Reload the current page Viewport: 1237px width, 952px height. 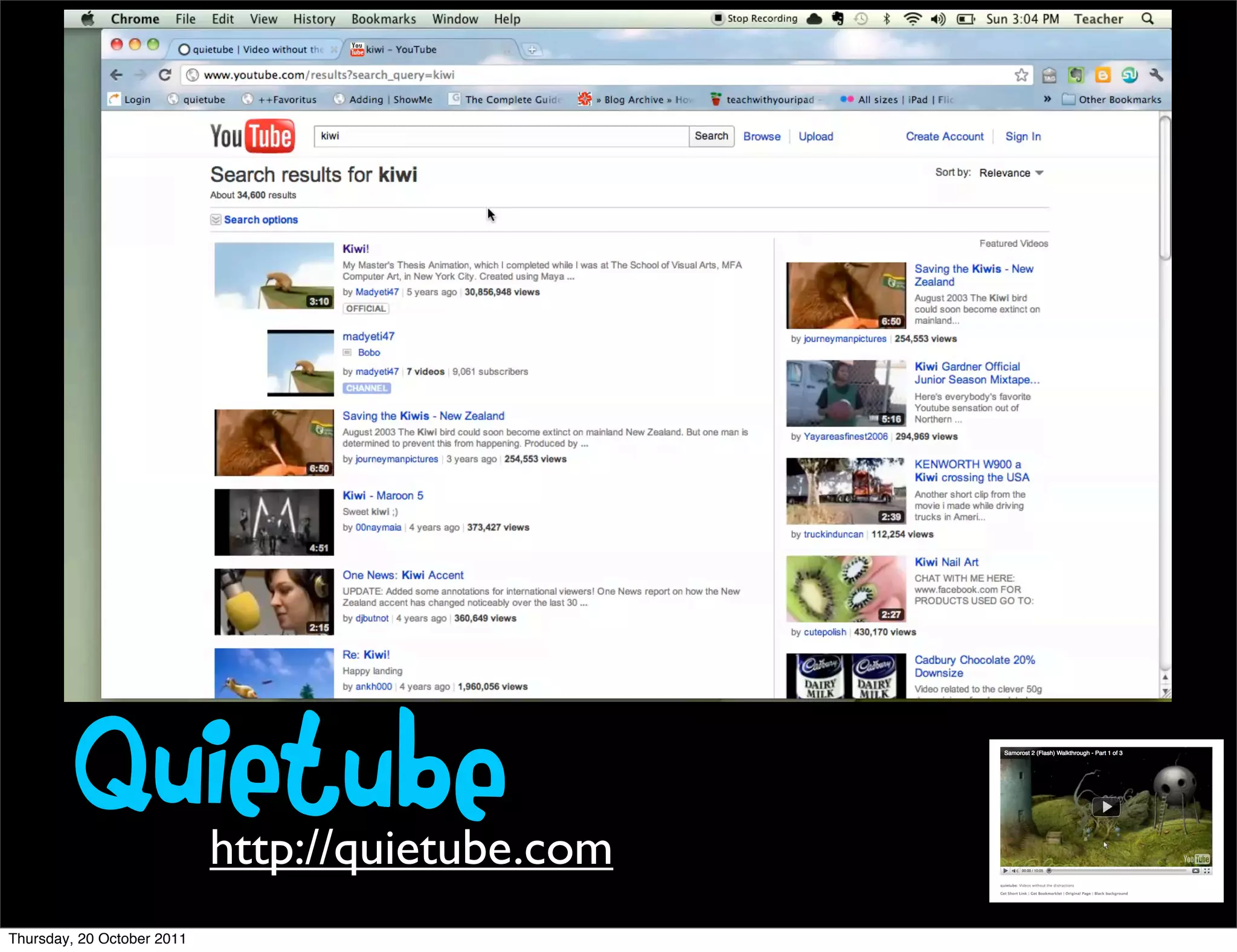pos(165,75)
